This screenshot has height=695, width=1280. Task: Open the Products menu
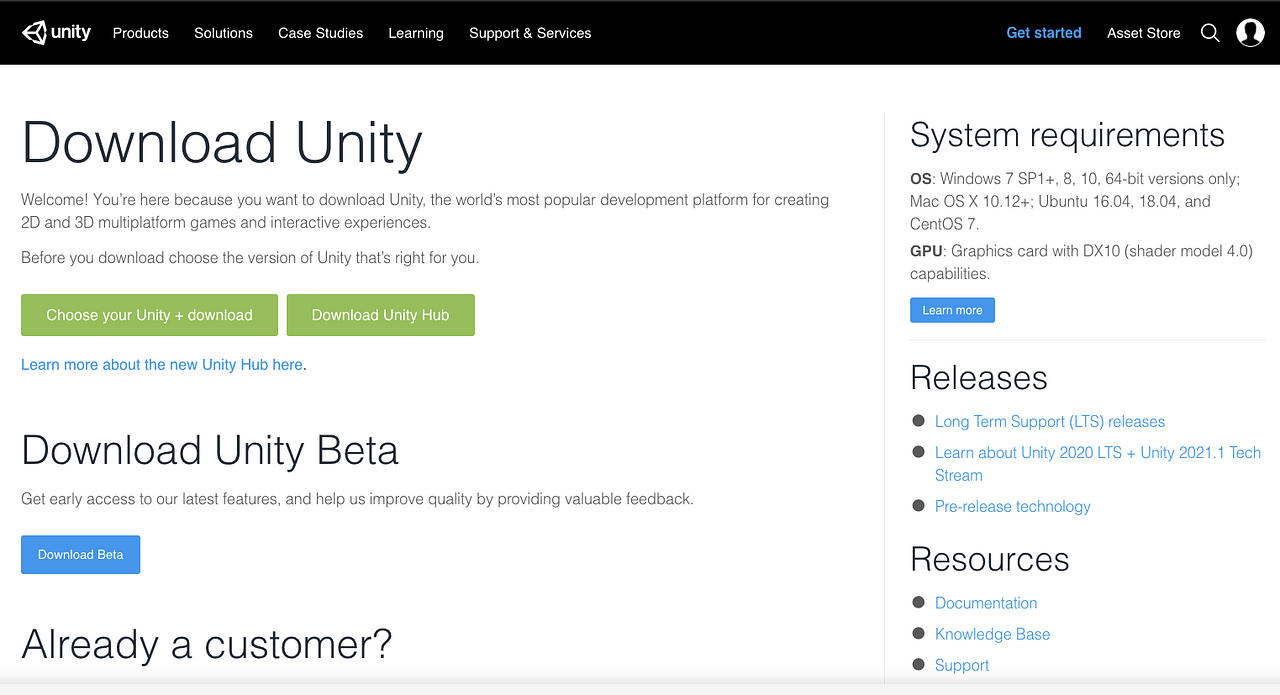coord(141,33)
